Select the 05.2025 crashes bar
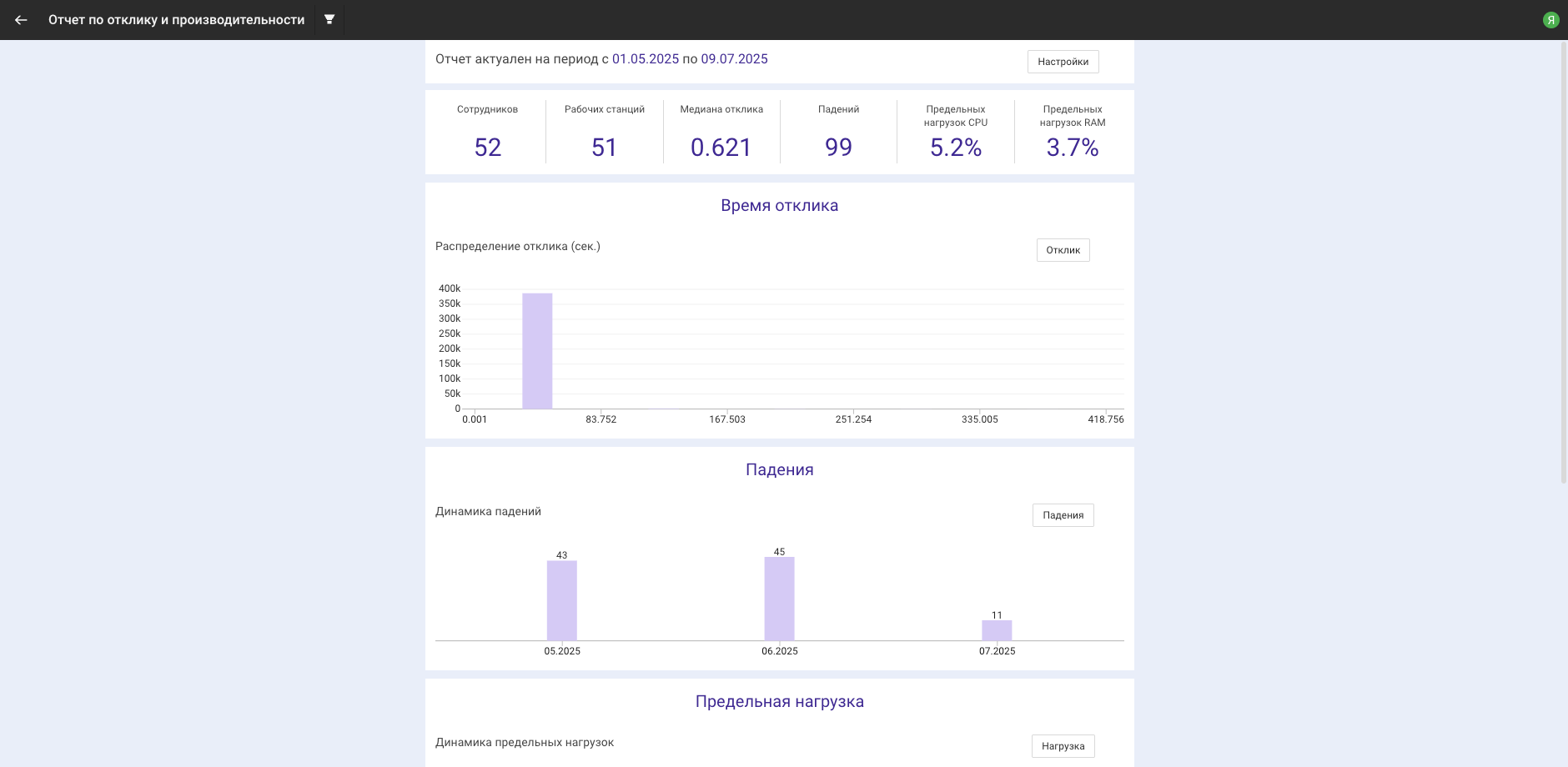The height and width of the screenshot is (767, 1568). coord(561,600)
